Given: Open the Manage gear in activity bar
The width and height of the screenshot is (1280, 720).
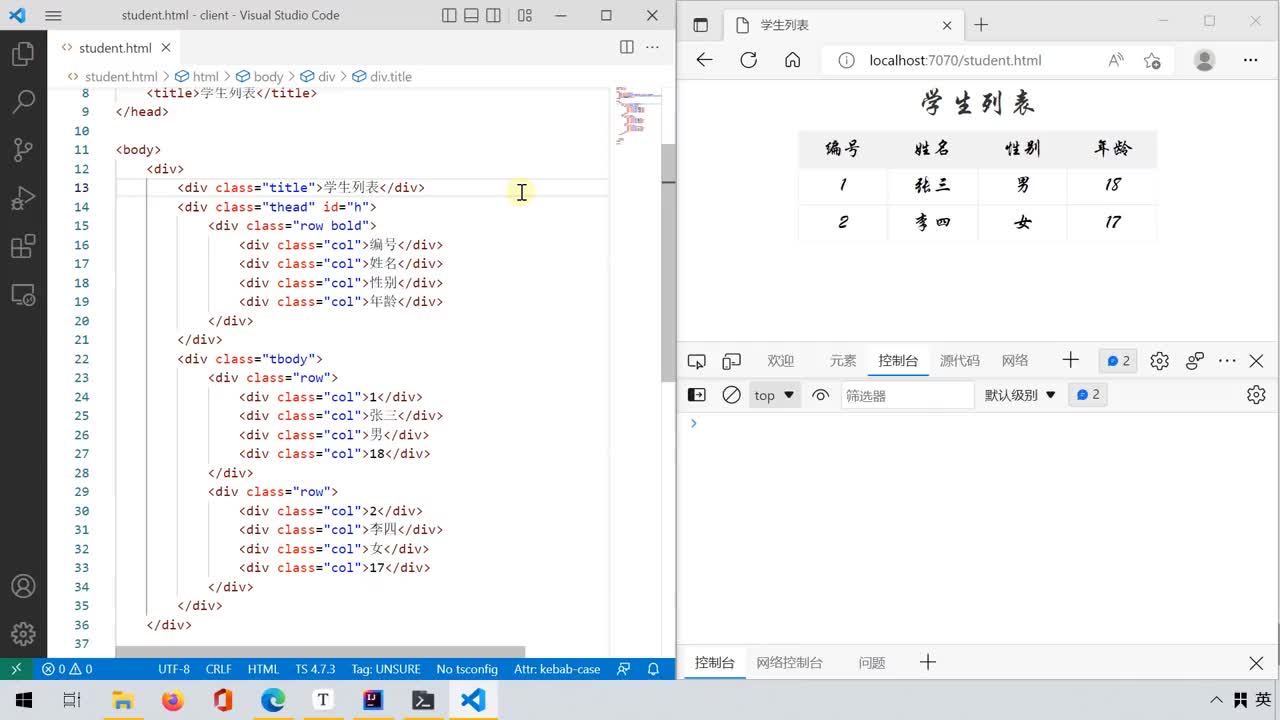Looking at the screenshot, I should pos(23,634).
